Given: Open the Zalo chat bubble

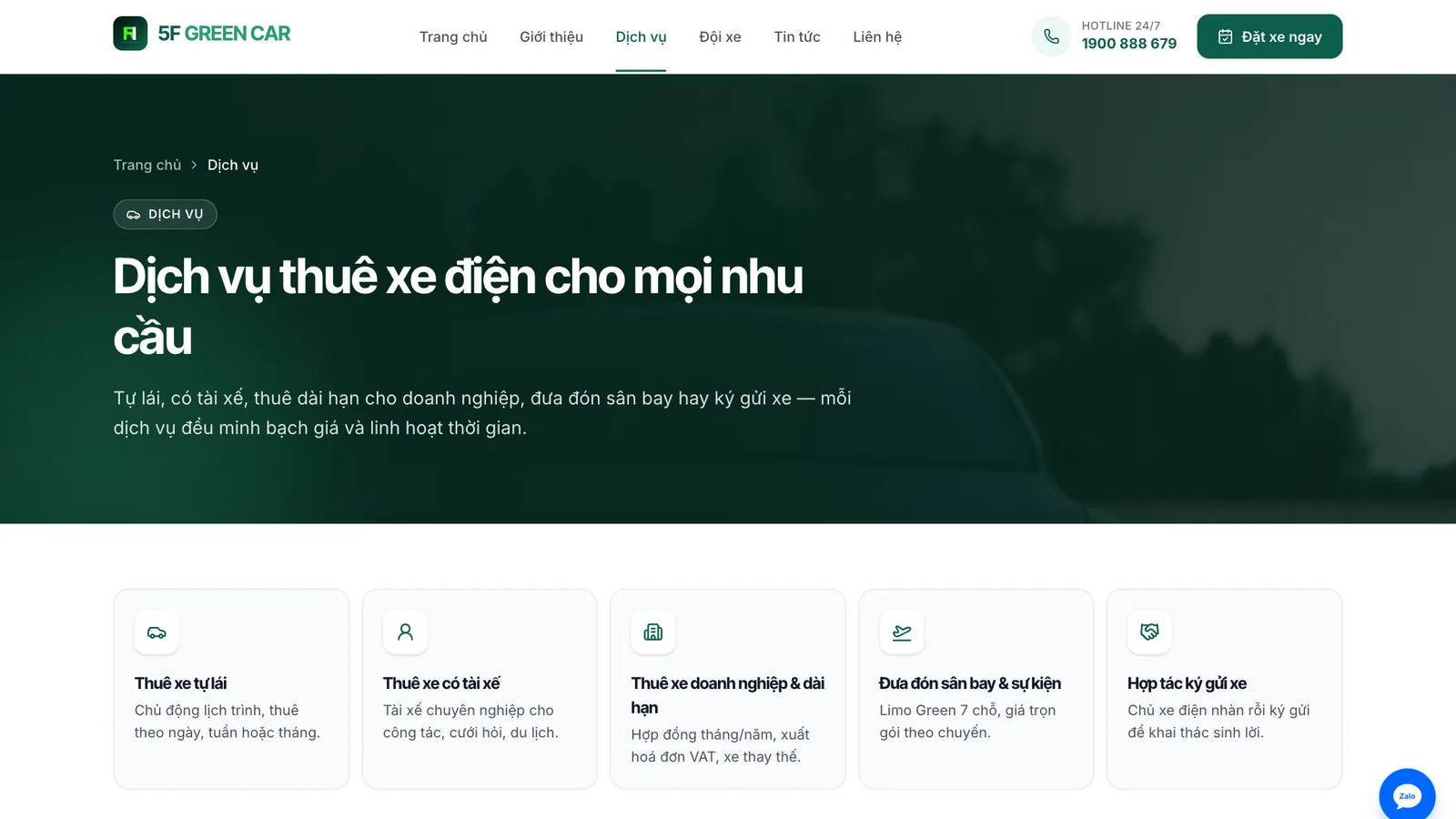Looking at the screenshot, I should tap(1407, 796).
